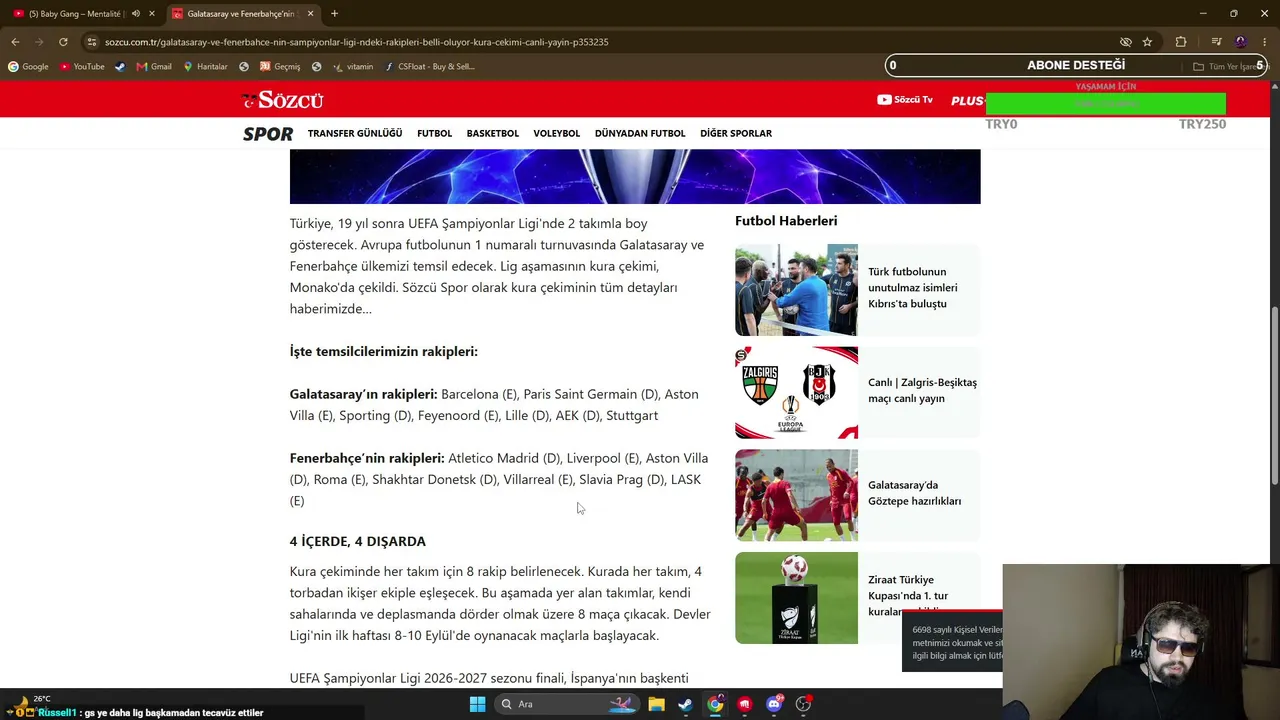Open the Gmail bookmark
This screenshot has width=1280, height=720.
tap(154, 67)
